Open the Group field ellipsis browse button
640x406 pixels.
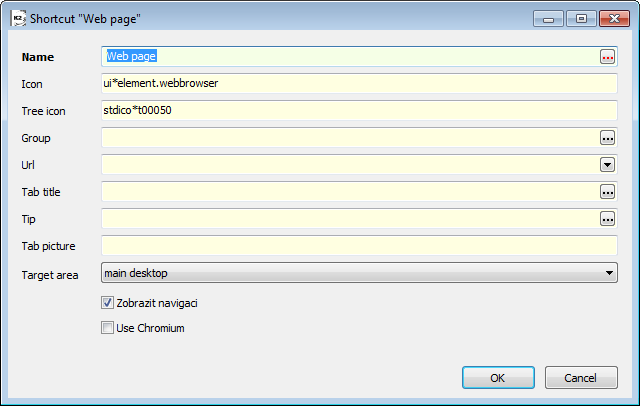click(607, 138)
